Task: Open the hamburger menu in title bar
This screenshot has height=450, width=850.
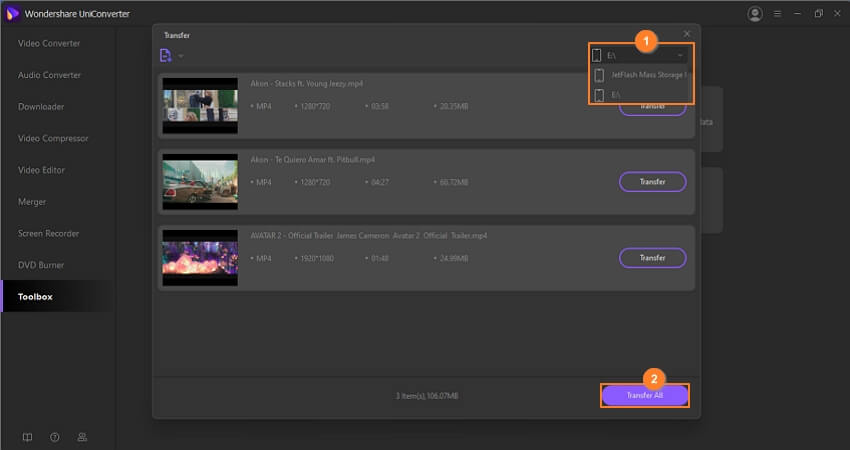Action: point(777,14)
